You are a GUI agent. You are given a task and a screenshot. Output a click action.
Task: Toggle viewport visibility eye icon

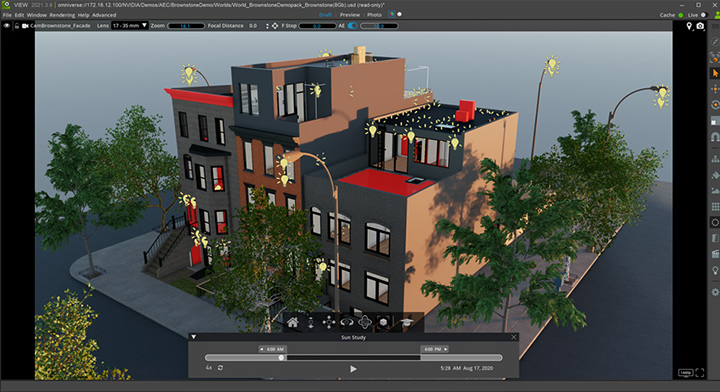coord(6,26)
